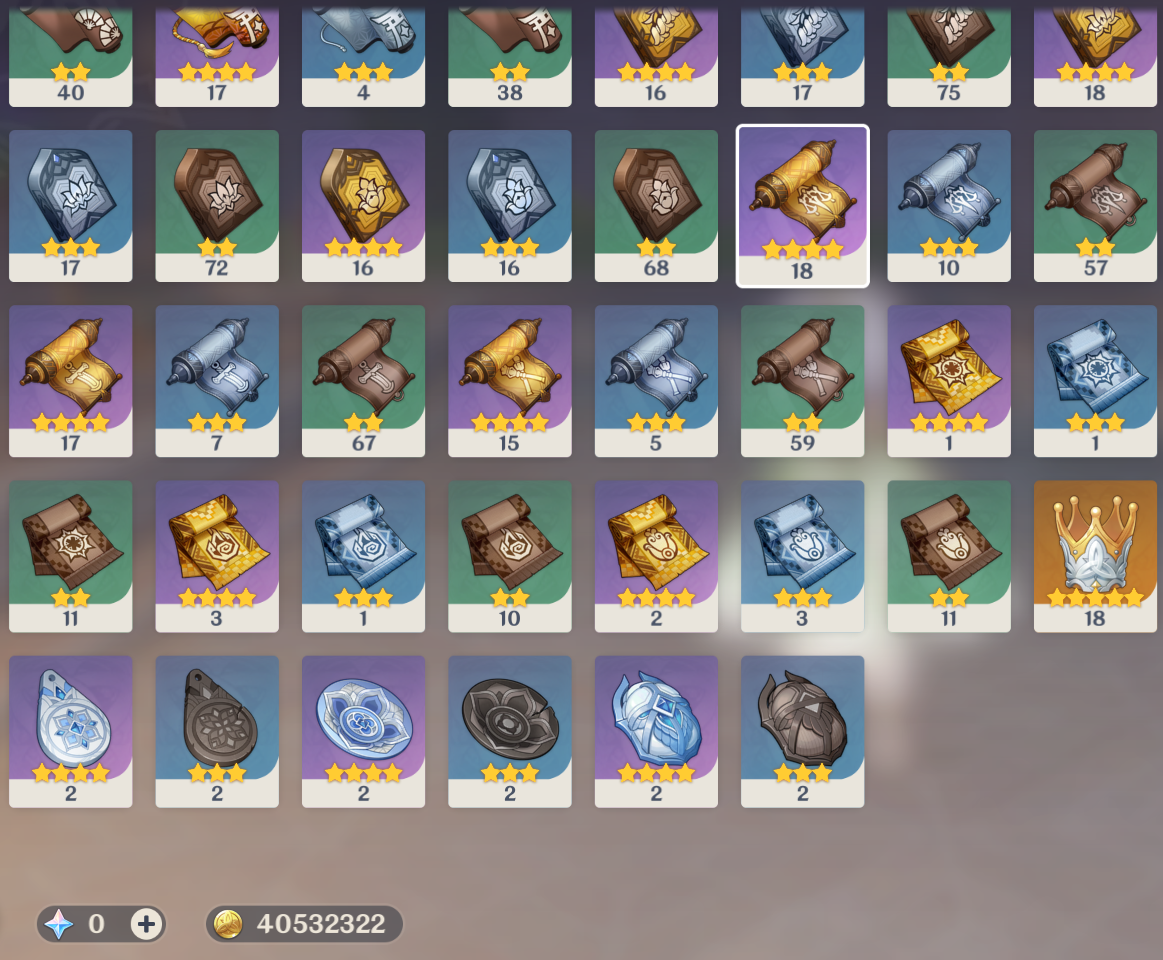Screen dimensions: 1163x960
Task: Choose the brown flame carpet with 10
Action: 510,556
